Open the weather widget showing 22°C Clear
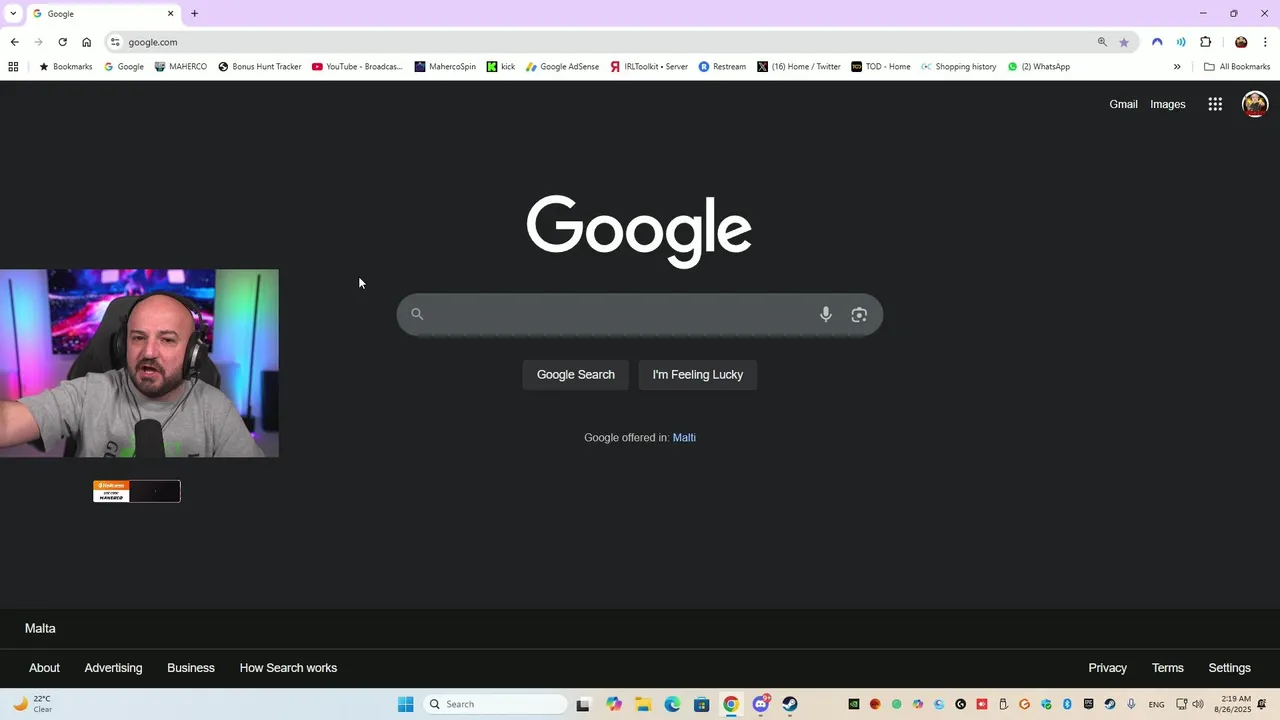The image size is (1280, 720). point(32,704)
